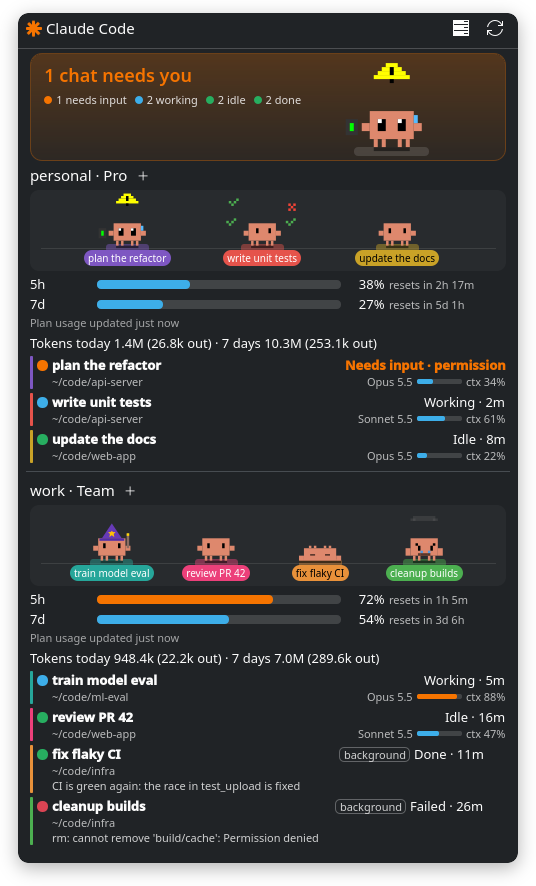Click the crying cleanup builds mascot
The height and width of the screenshot is (886, 536).
(x=424, y=544)
